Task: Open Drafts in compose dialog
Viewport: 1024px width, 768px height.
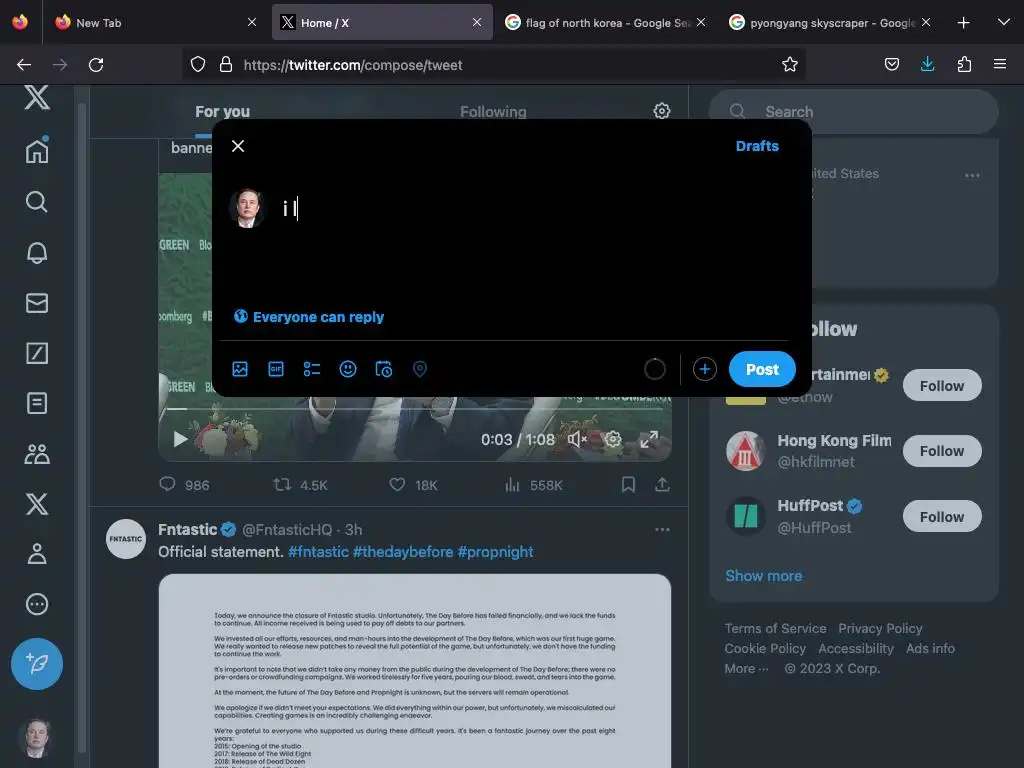Action: pos(757,146)
